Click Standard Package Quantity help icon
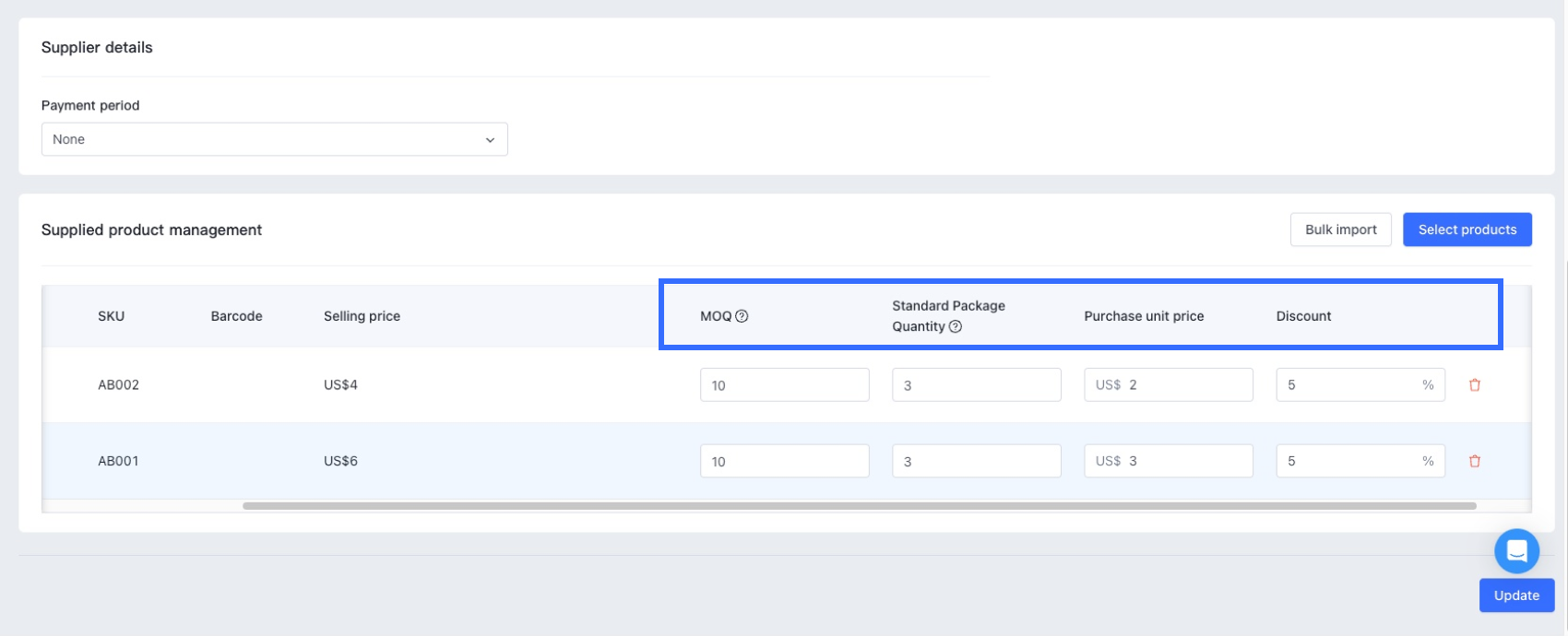This screenshot has height=636, width=1568. [x=956, y=326]
